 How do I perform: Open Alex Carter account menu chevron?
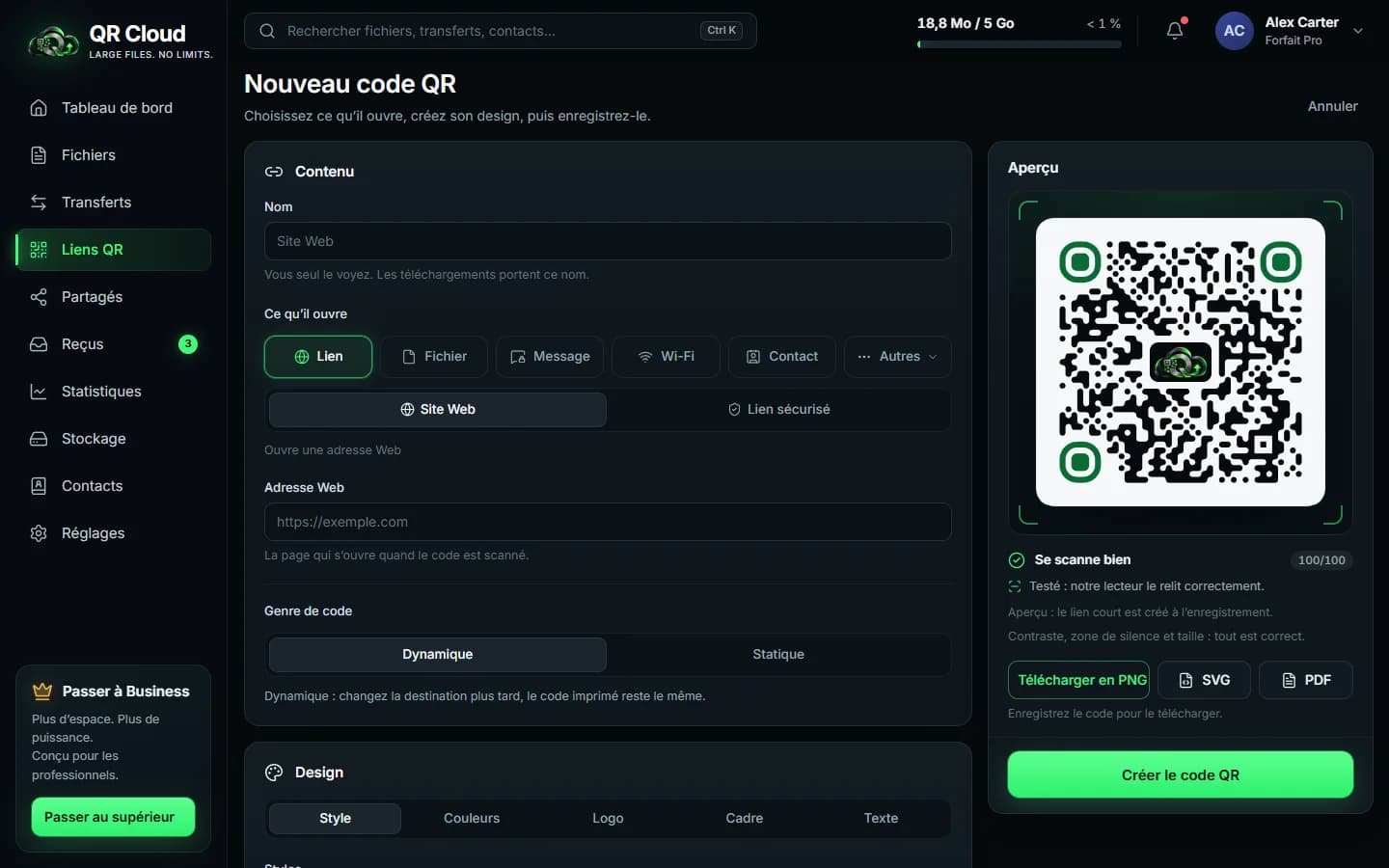point(1358,31)
